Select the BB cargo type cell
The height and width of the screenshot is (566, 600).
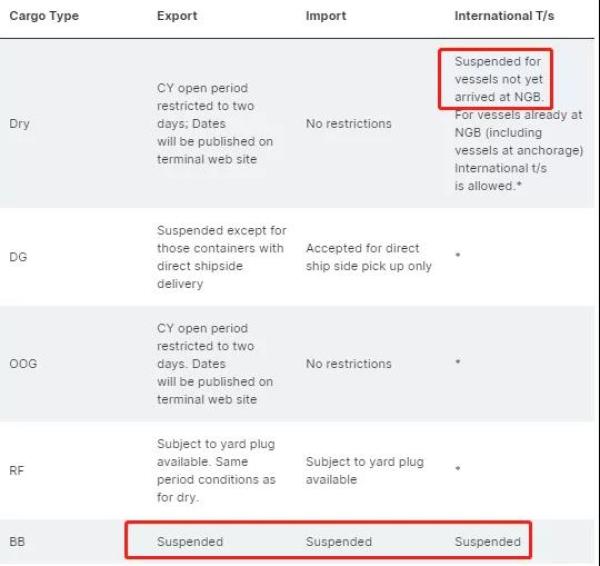[x=17, y=542]
